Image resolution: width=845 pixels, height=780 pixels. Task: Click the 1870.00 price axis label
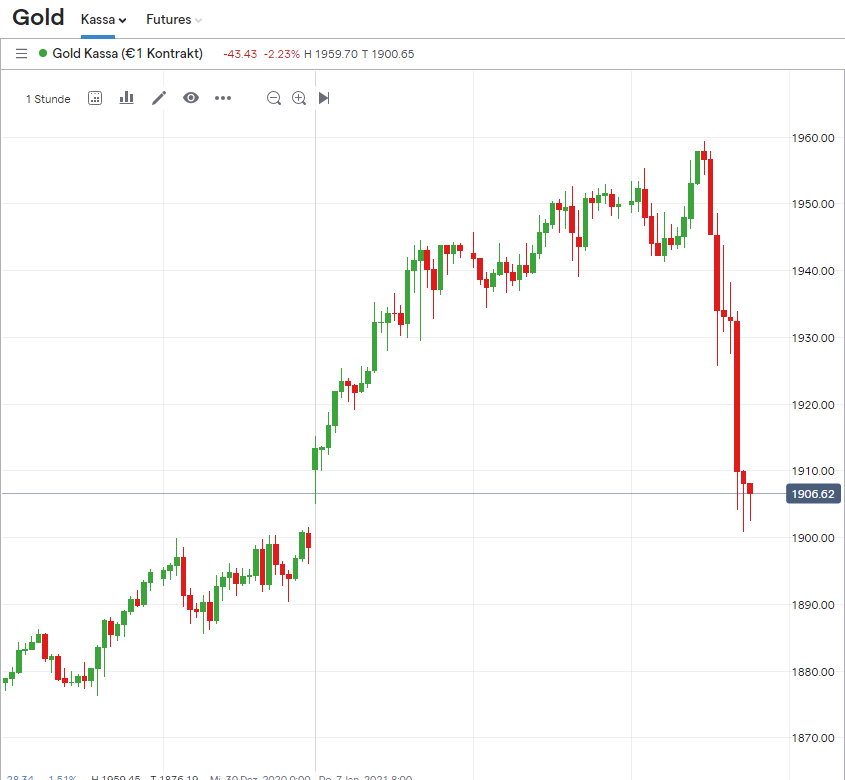(813, 738)
